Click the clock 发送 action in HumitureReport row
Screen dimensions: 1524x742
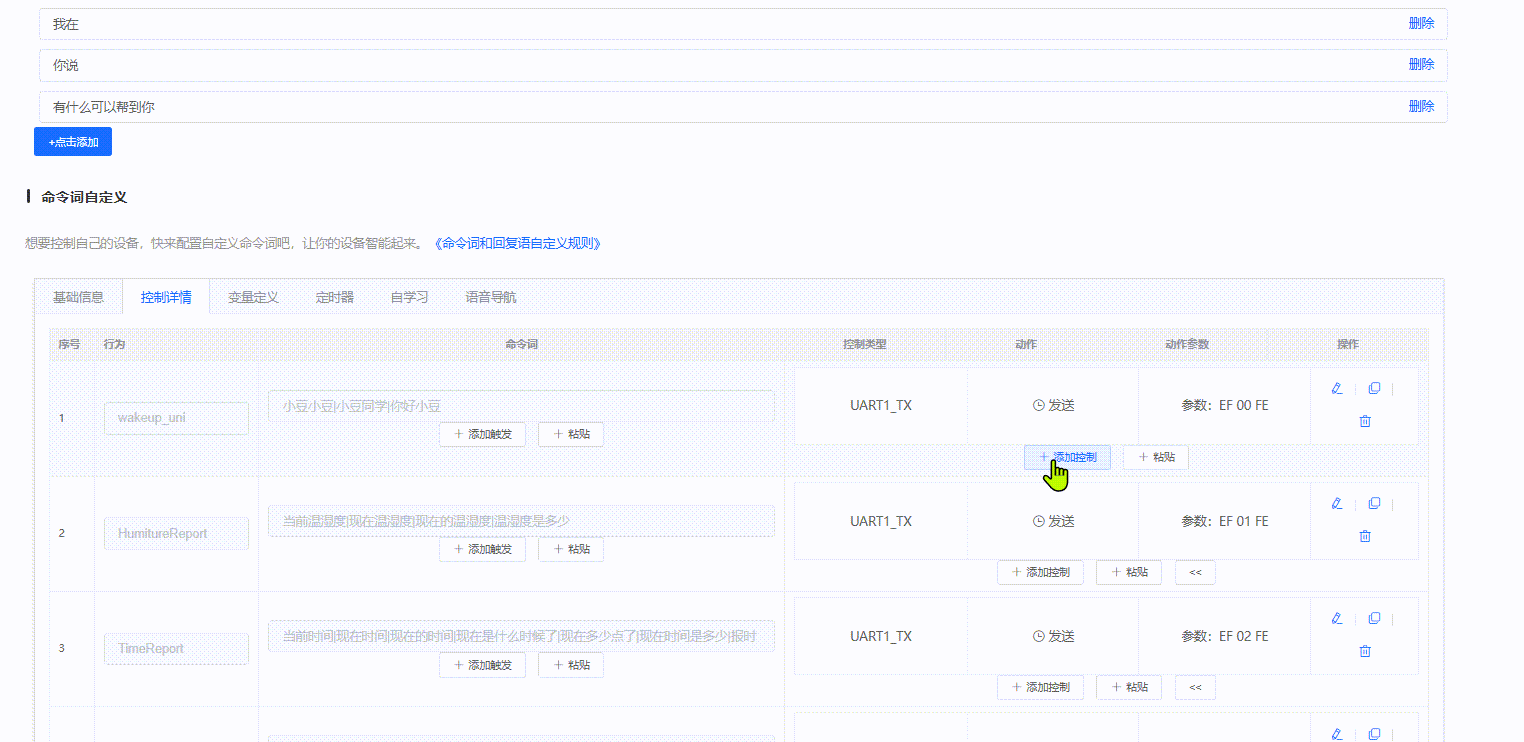pos(1053,521)
